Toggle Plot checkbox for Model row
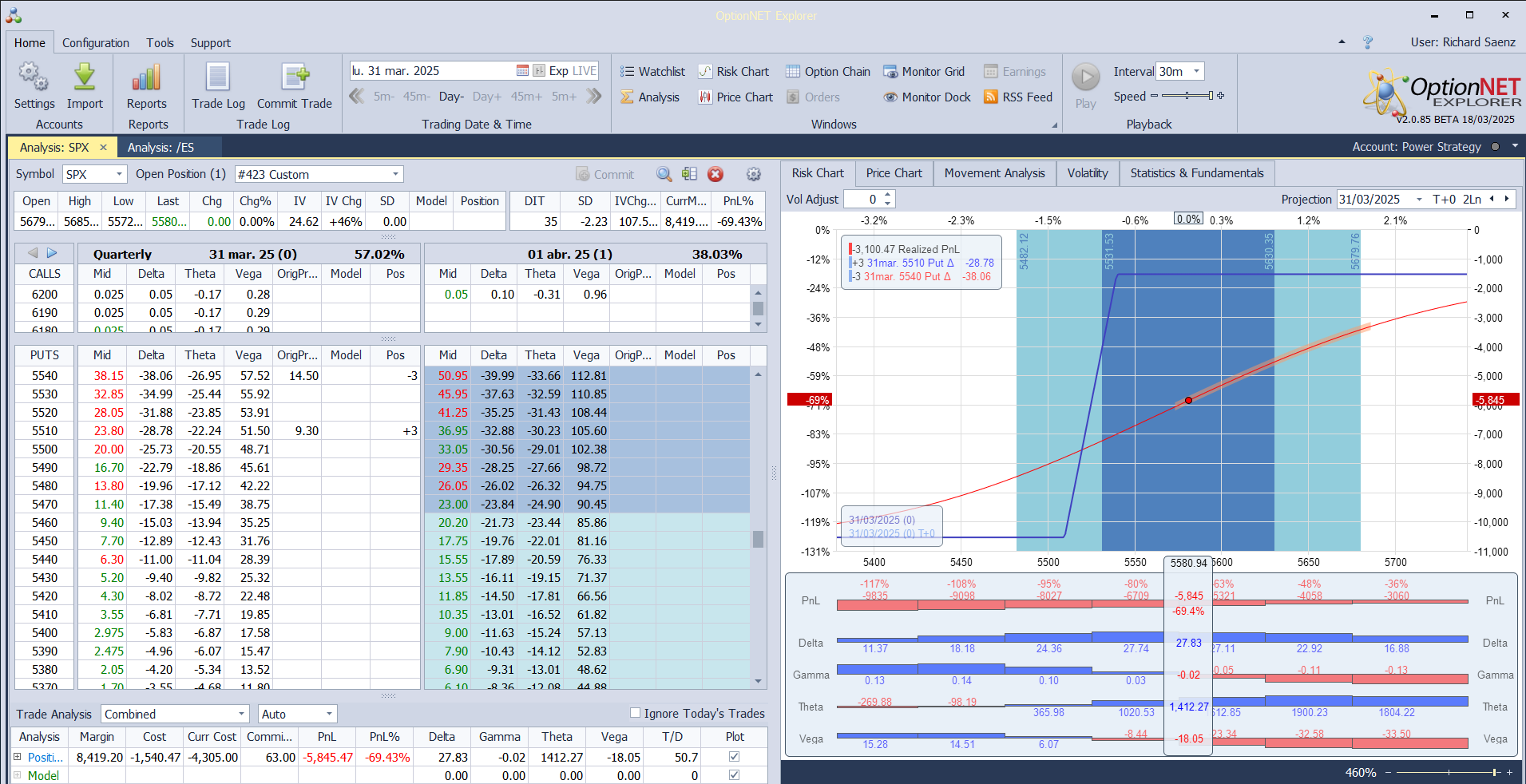1526x784 pixels. [734, 774]
